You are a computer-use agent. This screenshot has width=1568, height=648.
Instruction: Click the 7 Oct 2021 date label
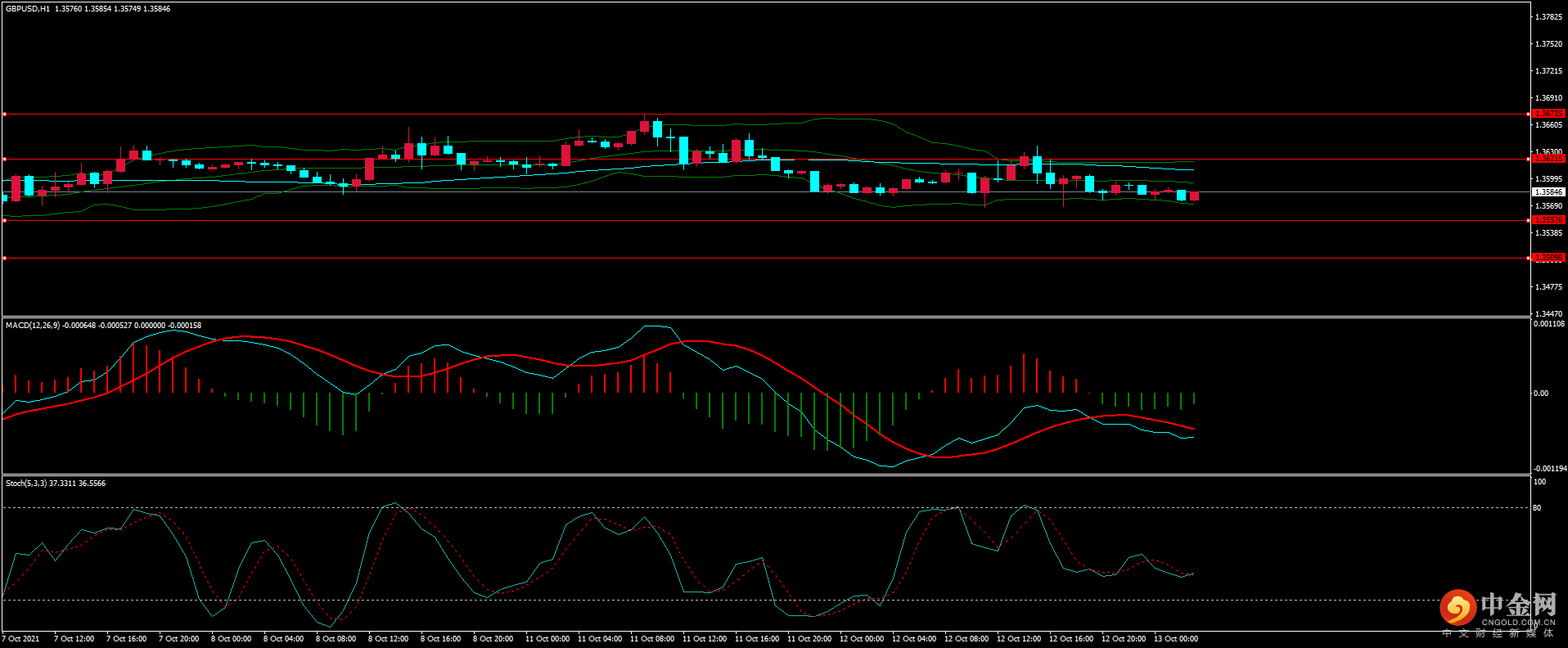20,639
